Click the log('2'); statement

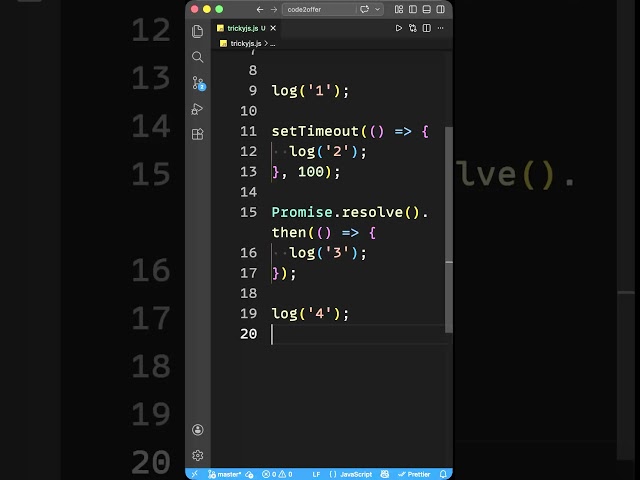[x=328, y=152]
